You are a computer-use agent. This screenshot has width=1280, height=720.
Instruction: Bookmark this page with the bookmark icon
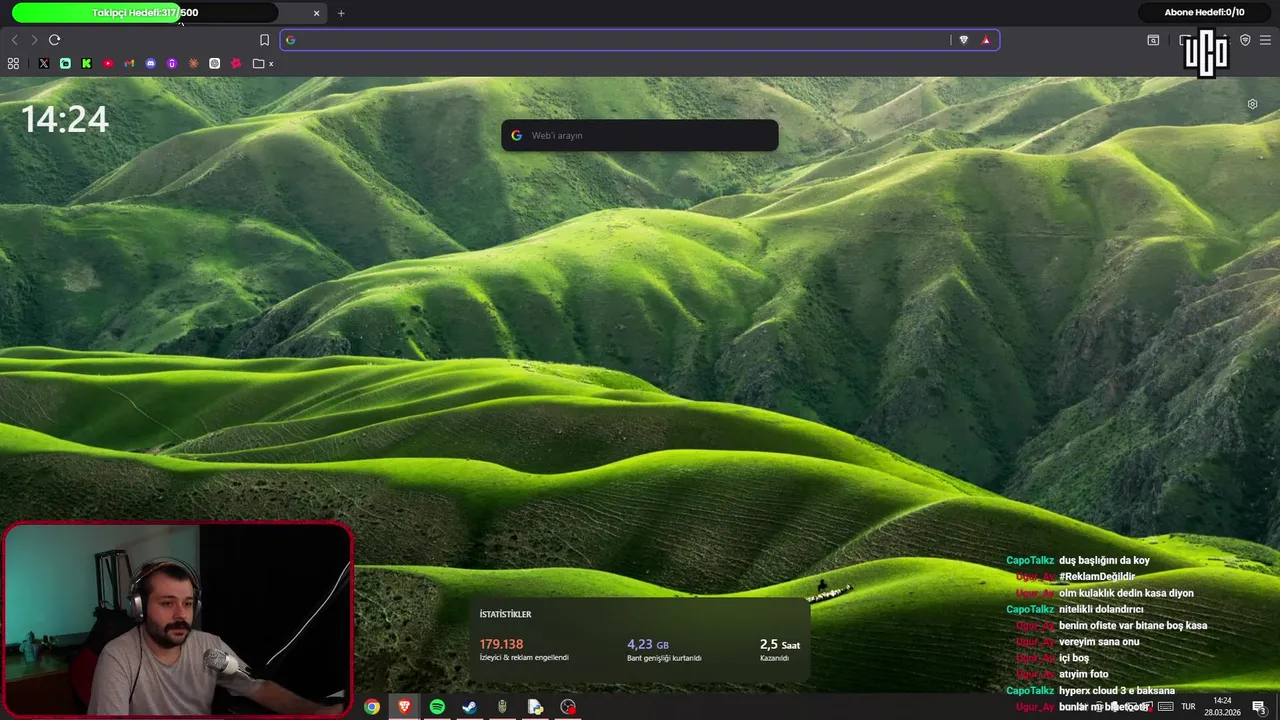point(264,40)
